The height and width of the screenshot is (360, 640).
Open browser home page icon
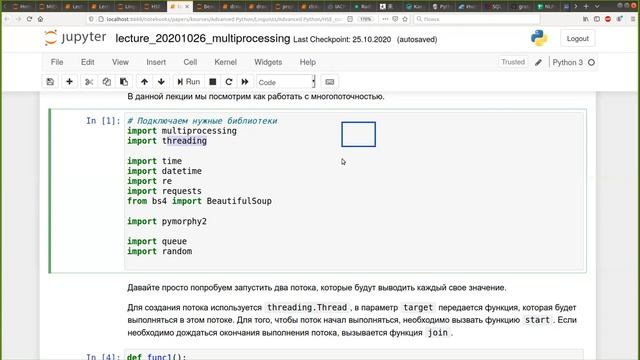pos(40,19)
